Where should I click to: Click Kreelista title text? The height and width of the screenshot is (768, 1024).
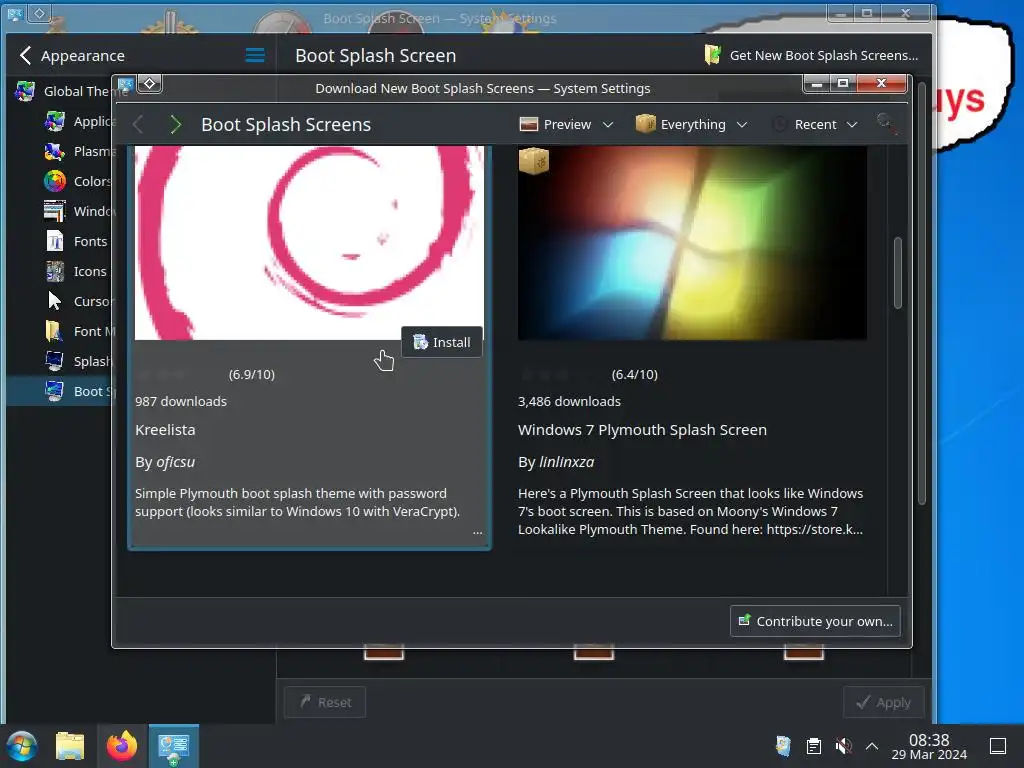(165, 430)
